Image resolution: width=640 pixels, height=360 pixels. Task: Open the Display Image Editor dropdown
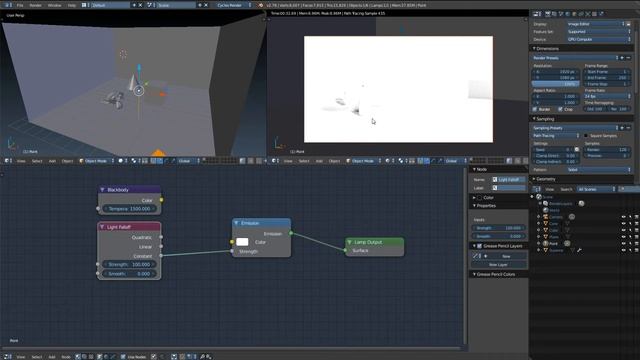click(596, 24)
